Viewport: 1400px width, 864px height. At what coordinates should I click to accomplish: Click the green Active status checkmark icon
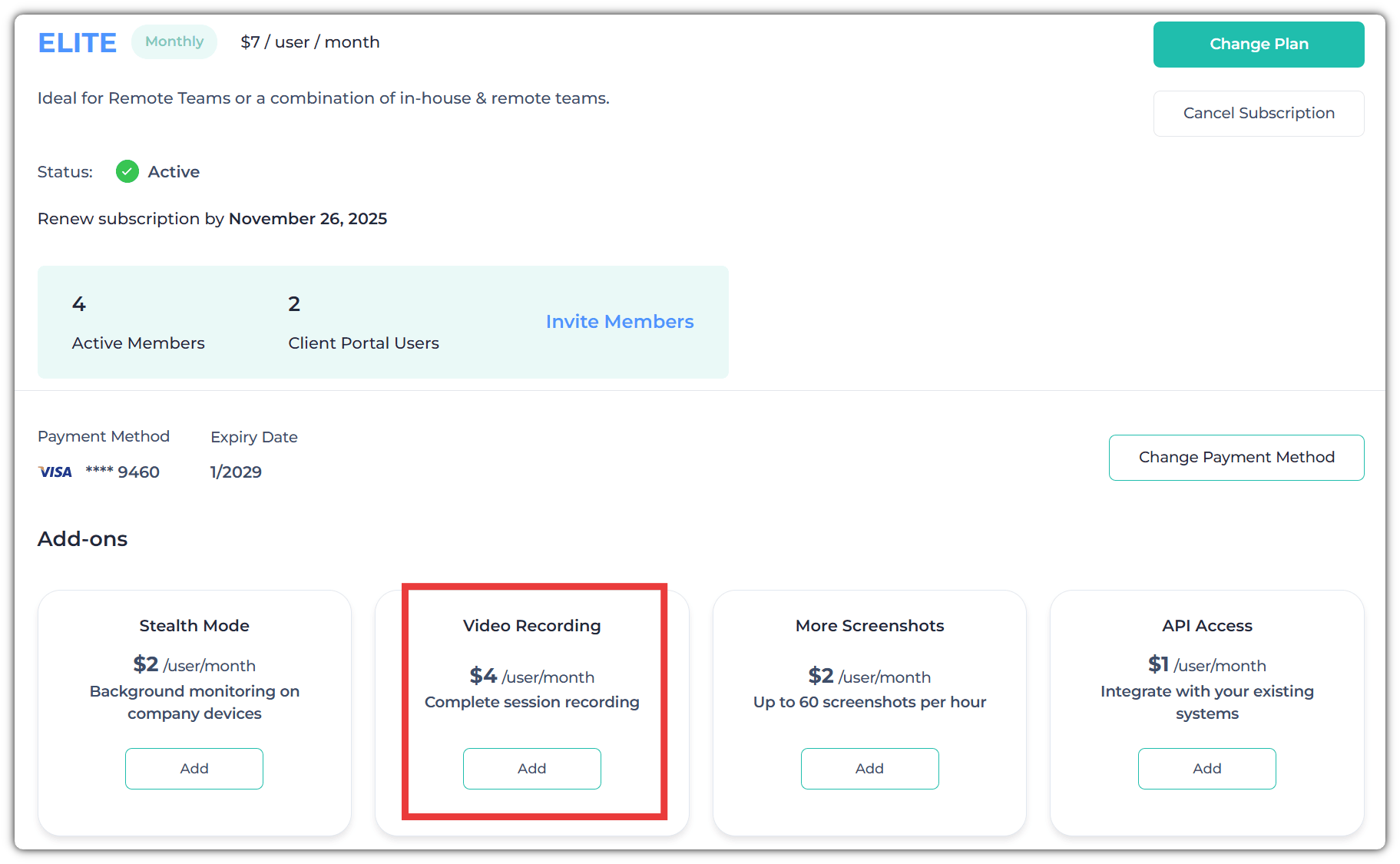coord(127,171)
